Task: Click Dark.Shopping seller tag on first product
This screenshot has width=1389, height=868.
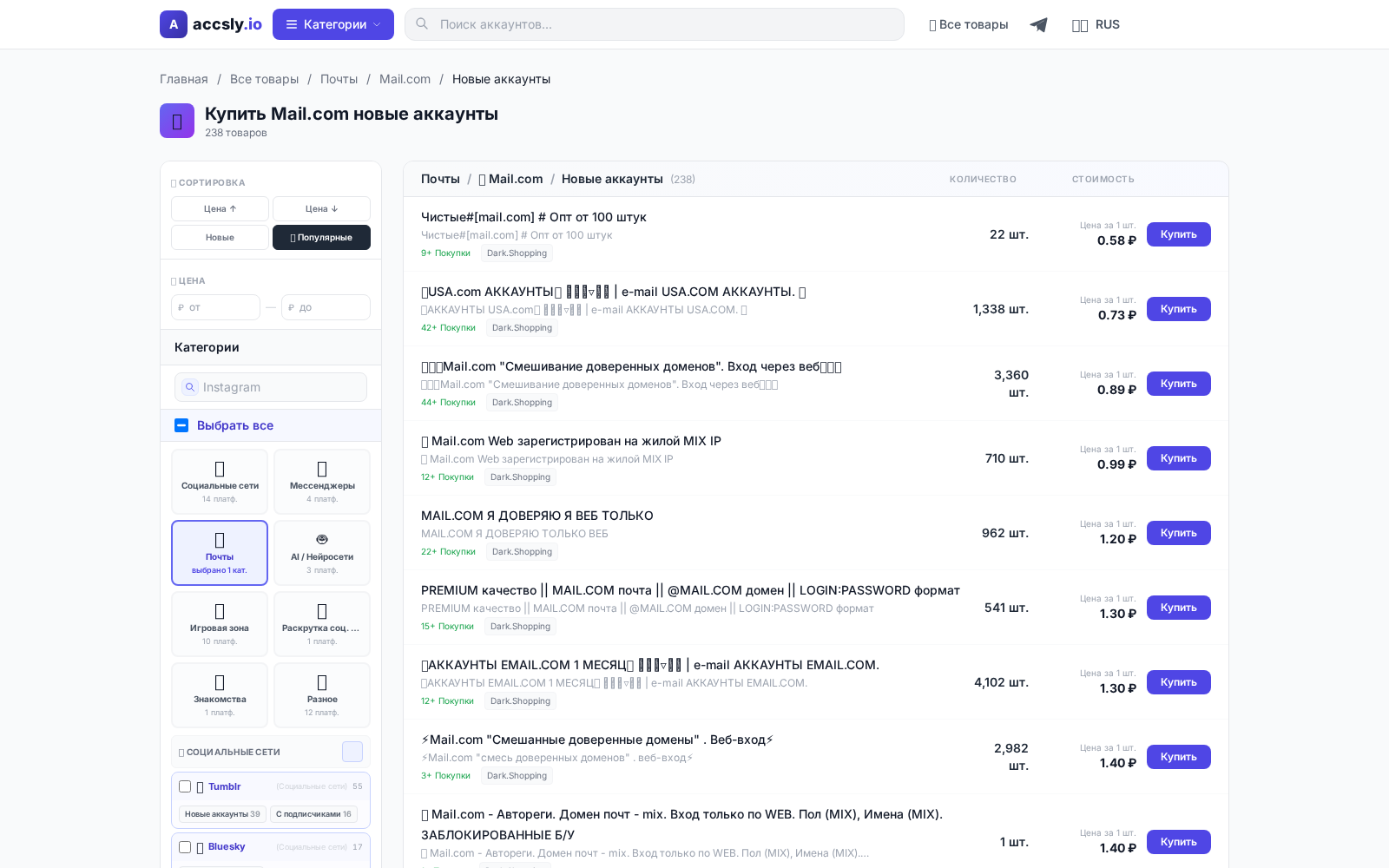Action: tap(517, 253)
